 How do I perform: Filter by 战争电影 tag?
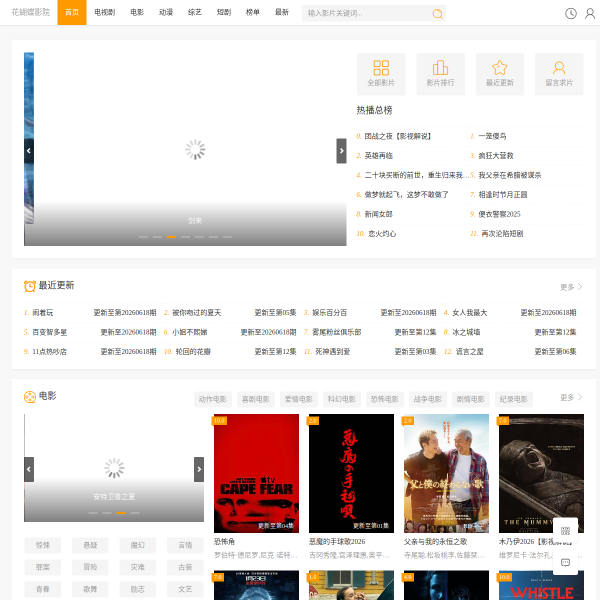[x=427, y=399]
